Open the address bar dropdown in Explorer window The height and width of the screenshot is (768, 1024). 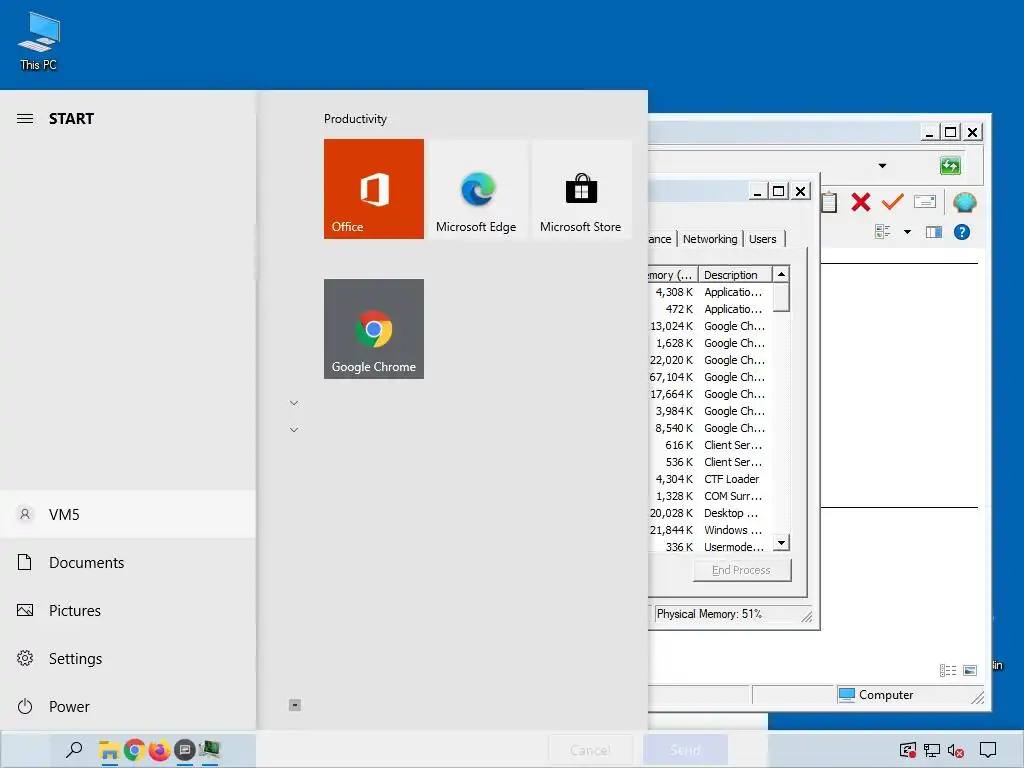click(882, 165)
